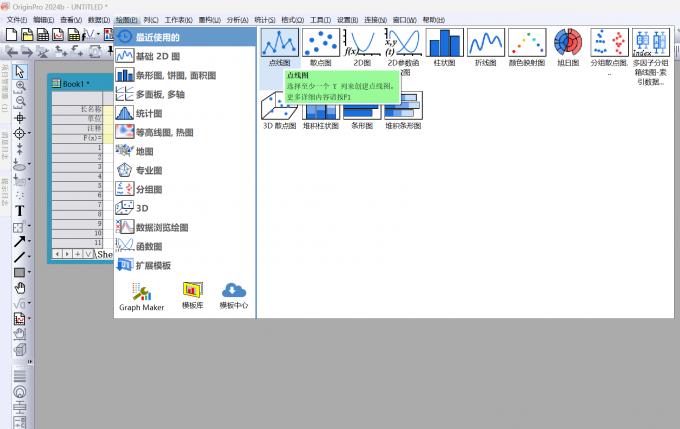
Task: Open 条形图, 饼图, 面积图 category
Action: tap(185, 75)
